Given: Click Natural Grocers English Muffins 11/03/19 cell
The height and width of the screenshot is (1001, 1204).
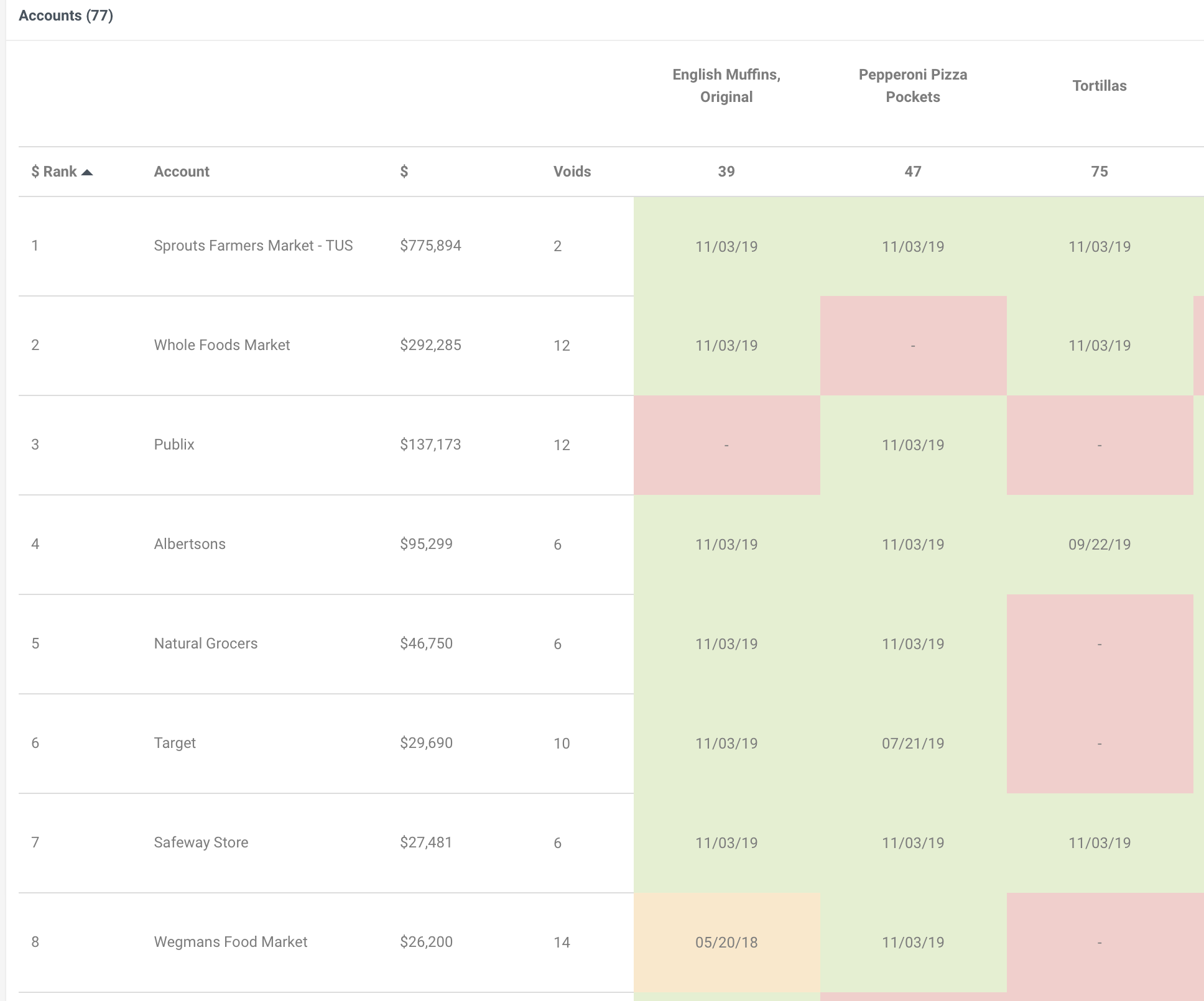Looking at the screenshot, I should coord(726,644).
